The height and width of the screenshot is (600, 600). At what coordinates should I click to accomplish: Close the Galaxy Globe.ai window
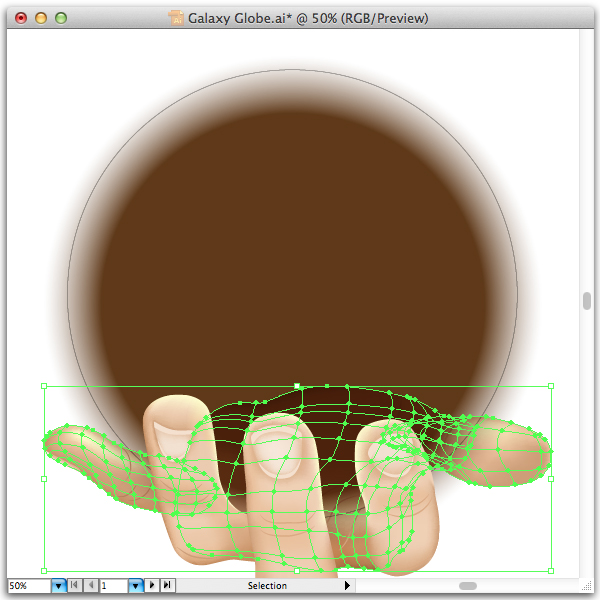coord(21,18)
